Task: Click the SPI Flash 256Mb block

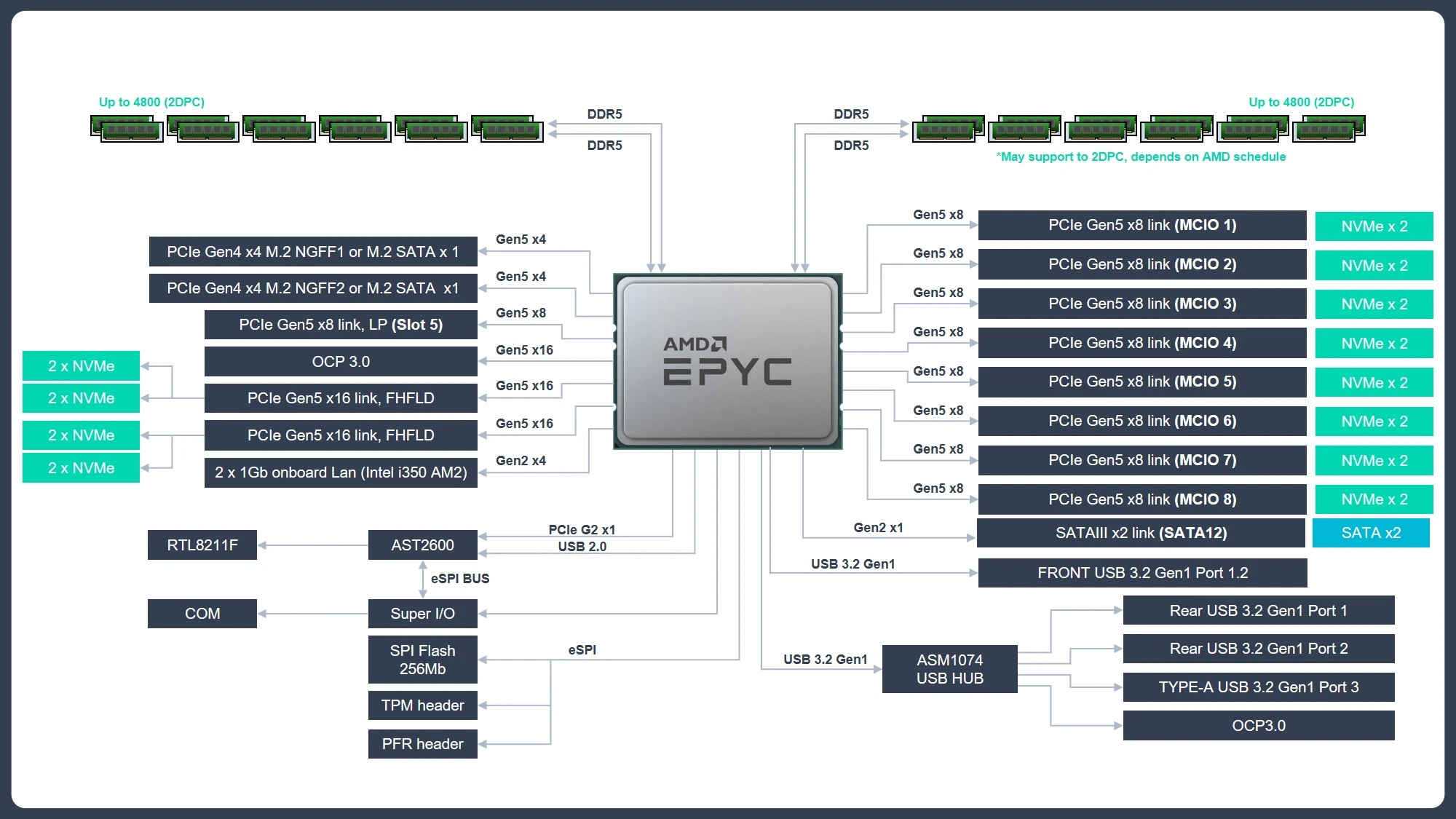Action: [x=422, y=660]
